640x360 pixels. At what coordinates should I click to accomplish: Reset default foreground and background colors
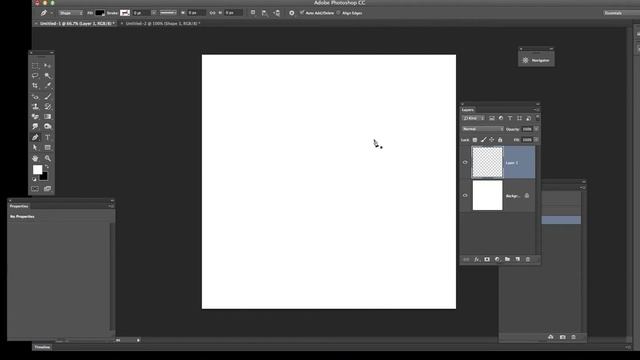pos(34,179)
